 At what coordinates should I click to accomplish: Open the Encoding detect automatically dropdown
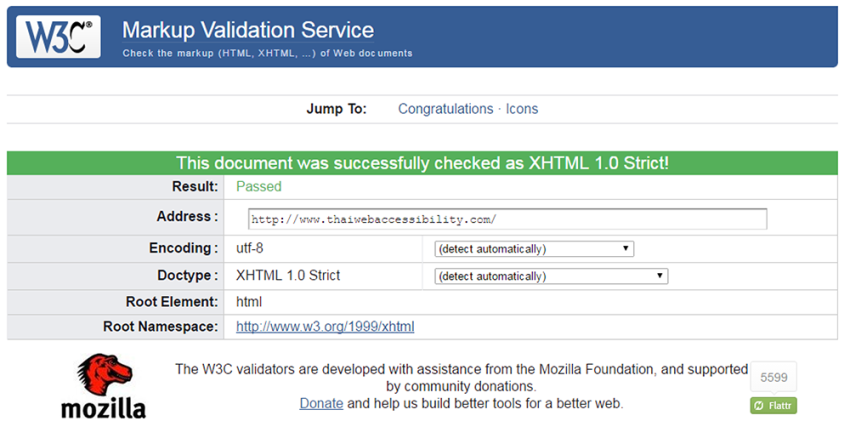pos(534,249)
